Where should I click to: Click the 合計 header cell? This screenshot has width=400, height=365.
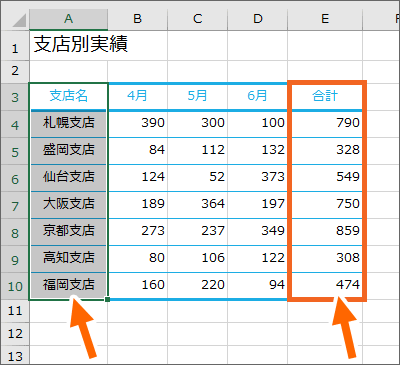pyautogui.click(x=325, y=97)
